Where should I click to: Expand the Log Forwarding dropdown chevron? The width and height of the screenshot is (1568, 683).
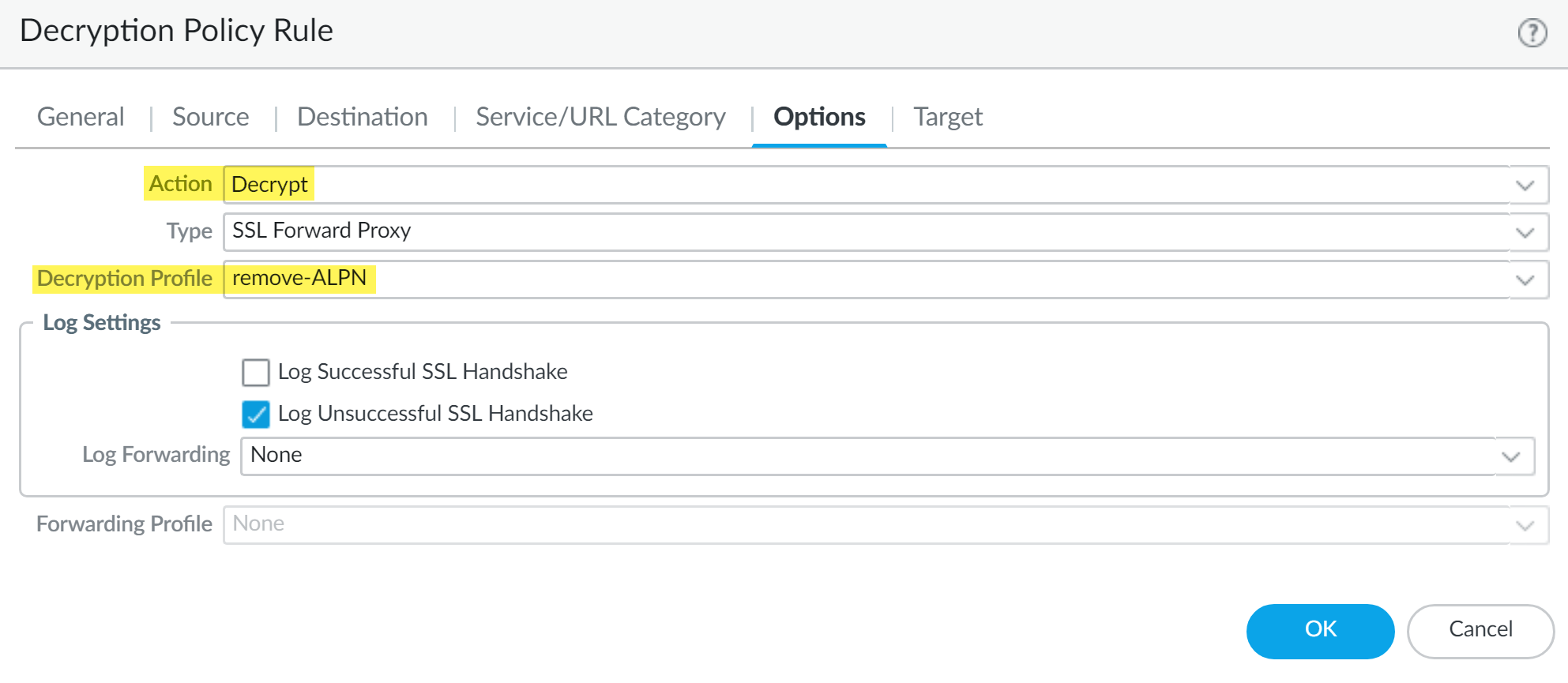pos(1511,456)
